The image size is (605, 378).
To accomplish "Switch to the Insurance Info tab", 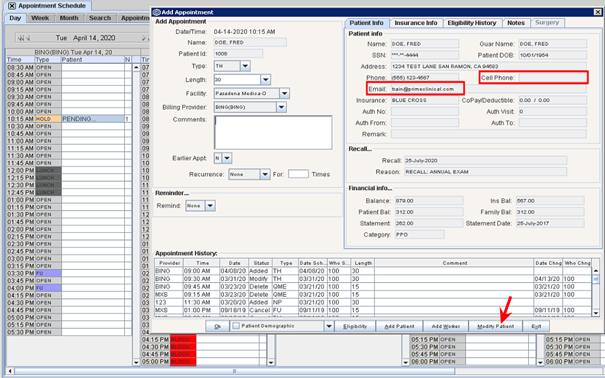I will pos(416,23).
